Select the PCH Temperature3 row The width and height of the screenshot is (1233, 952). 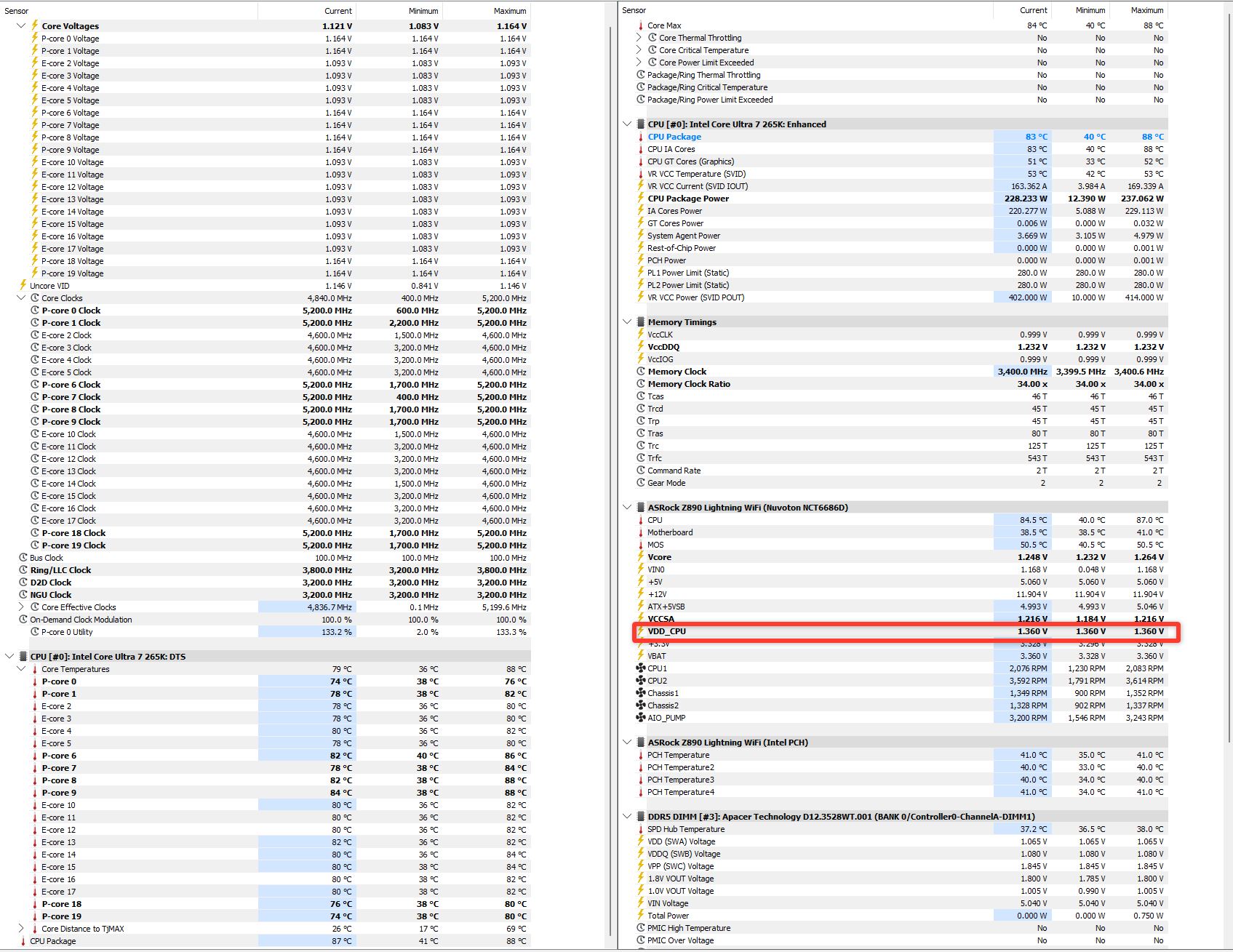click(894, 780)
